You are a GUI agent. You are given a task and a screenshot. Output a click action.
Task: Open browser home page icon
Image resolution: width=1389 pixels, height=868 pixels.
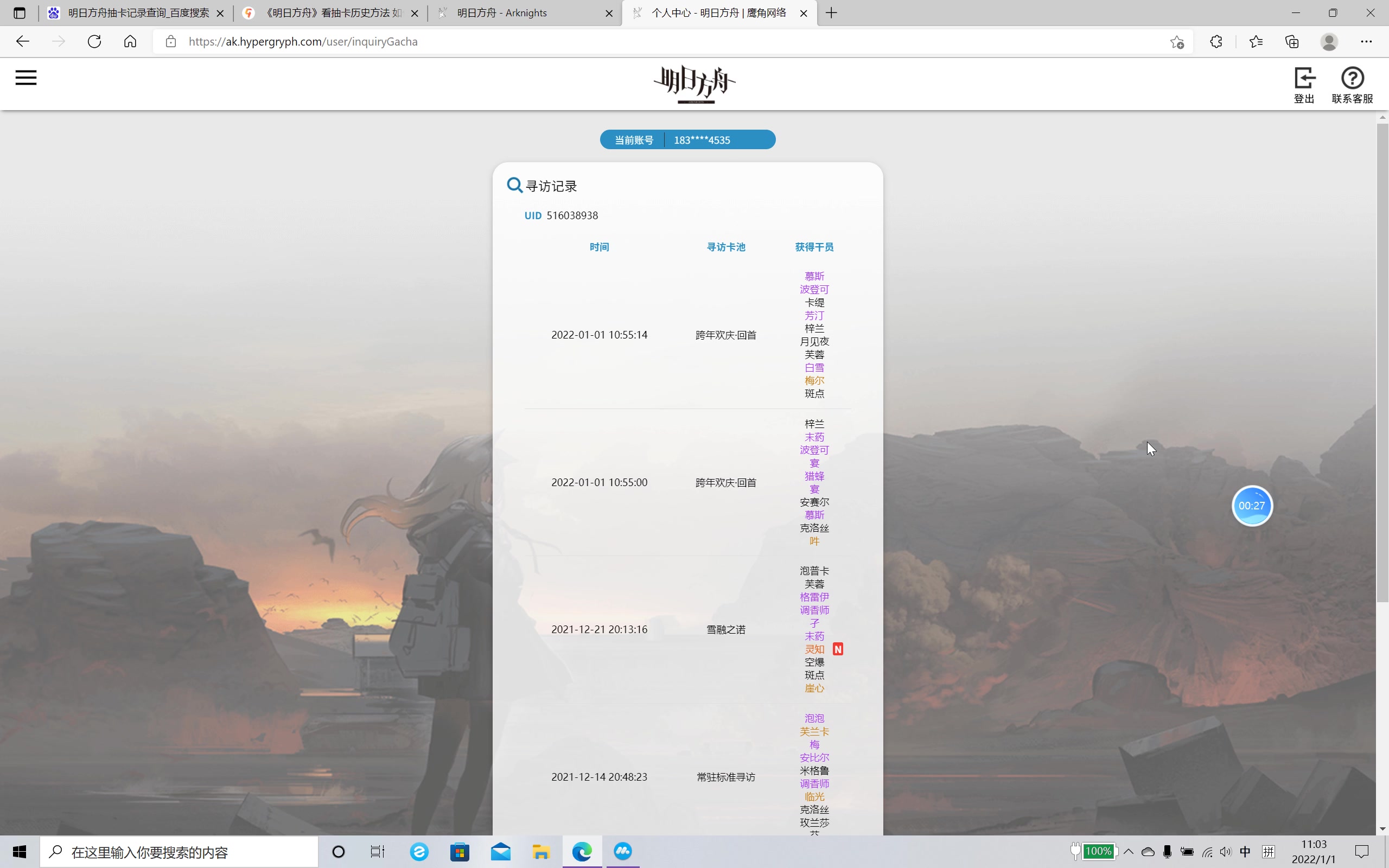coord(130,41)
